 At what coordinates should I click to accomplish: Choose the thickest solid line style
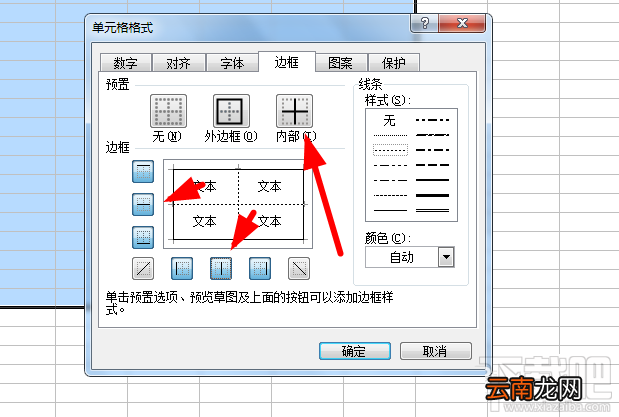click(x=433, y=195)
